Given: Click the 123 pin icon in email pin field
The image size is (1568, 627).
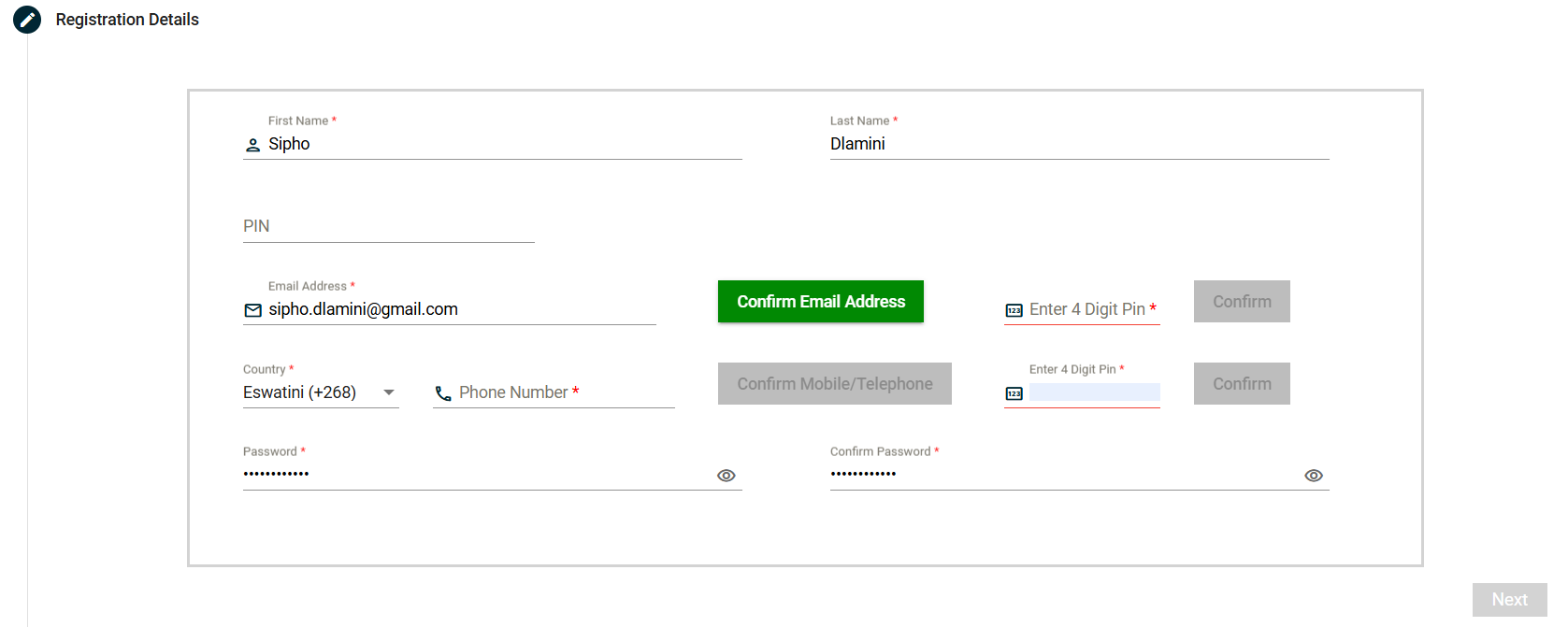Looking at the screenshot, I should 1014,310.
